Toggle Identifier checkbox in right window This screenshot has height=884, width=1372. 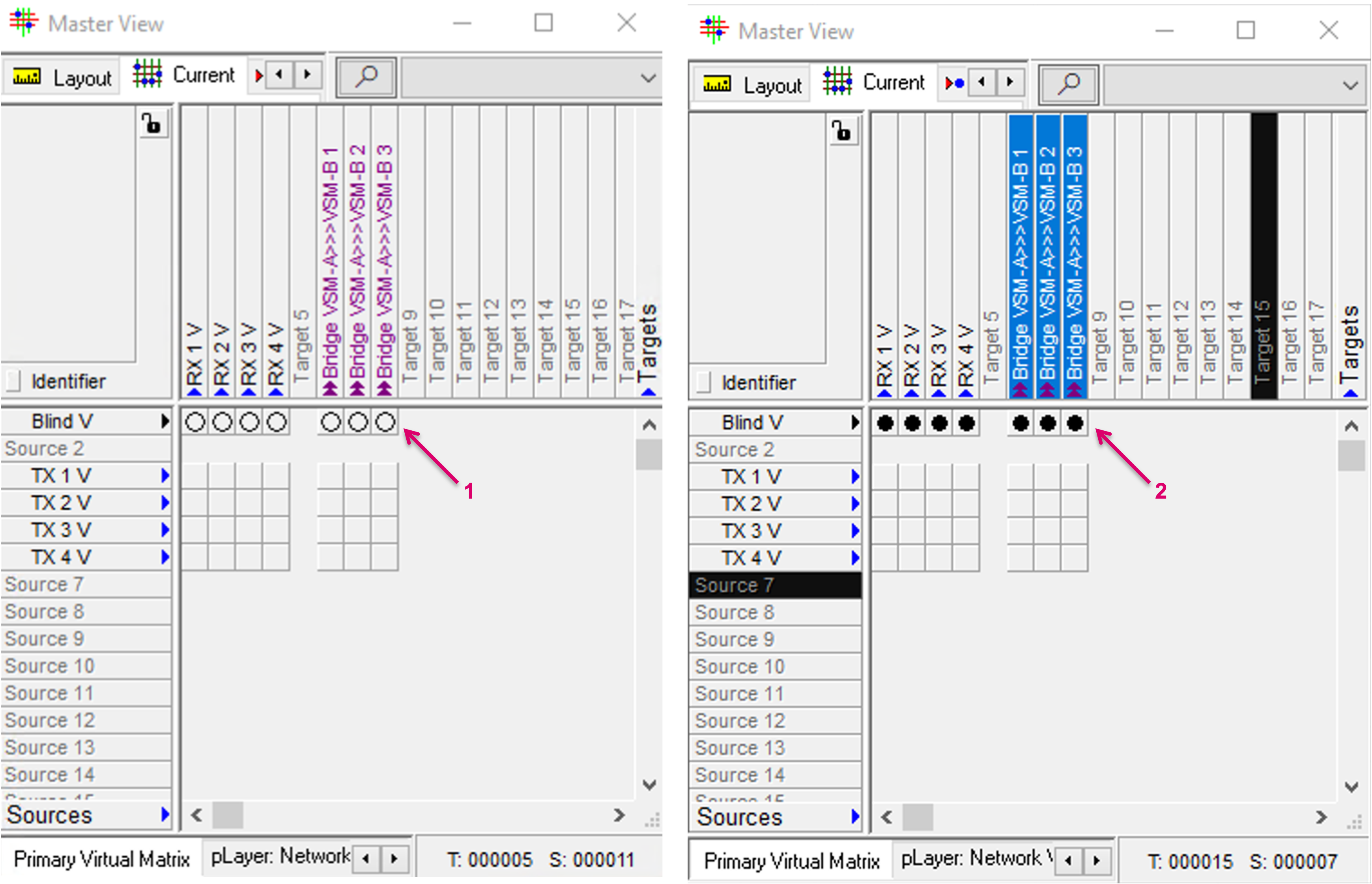703,382
